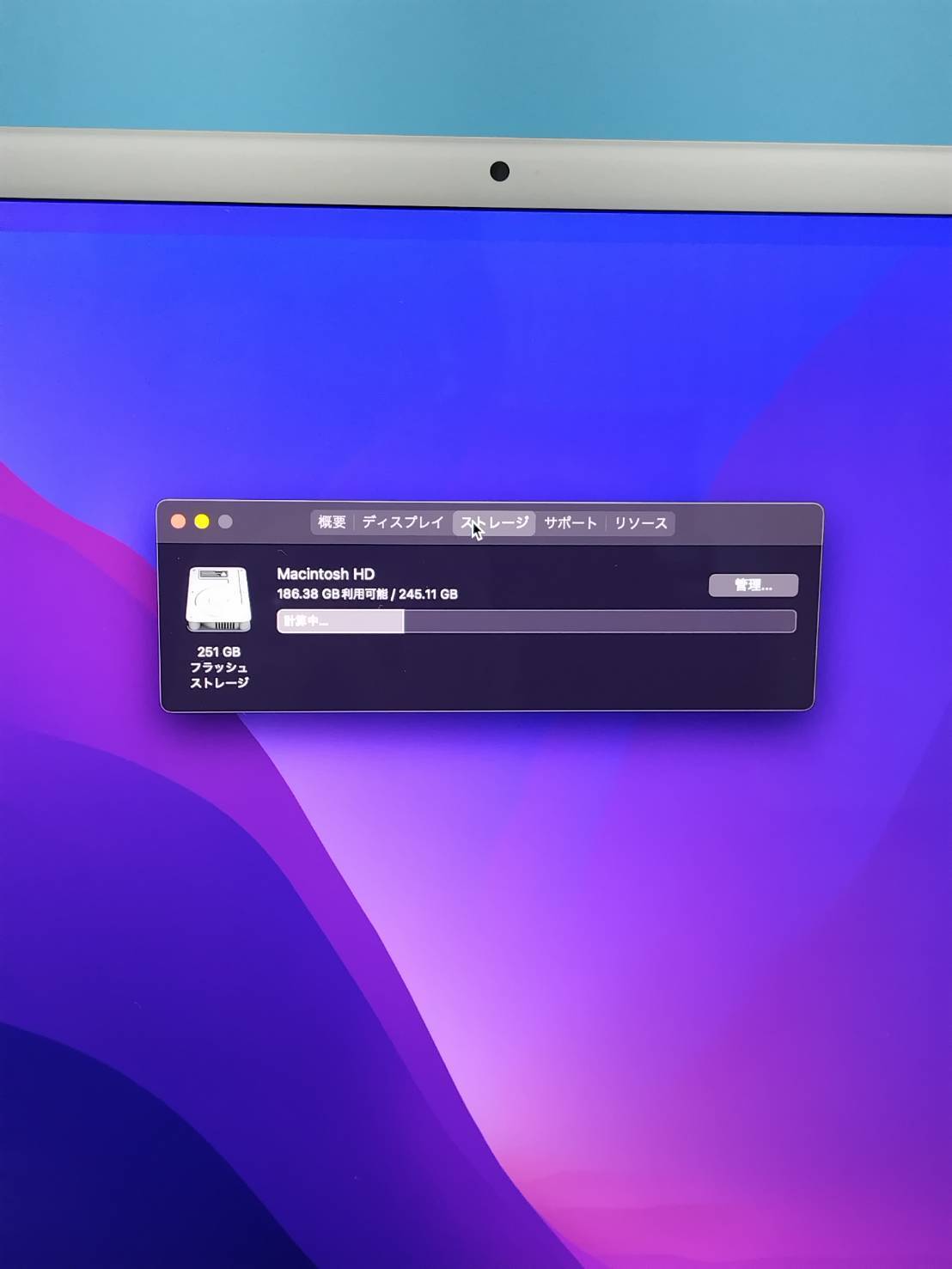952x1269 pixels.
Task: Click the Macintosh HD drive icon
Action: coord(218,599)
